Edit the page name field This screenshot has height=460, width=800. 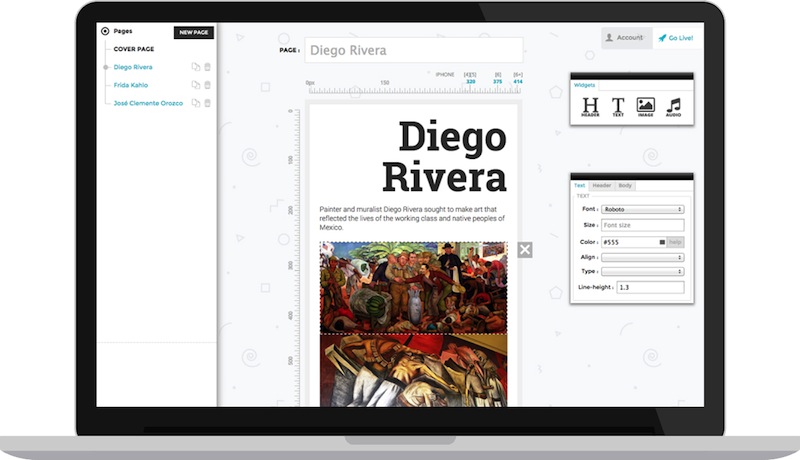point(414,50)
